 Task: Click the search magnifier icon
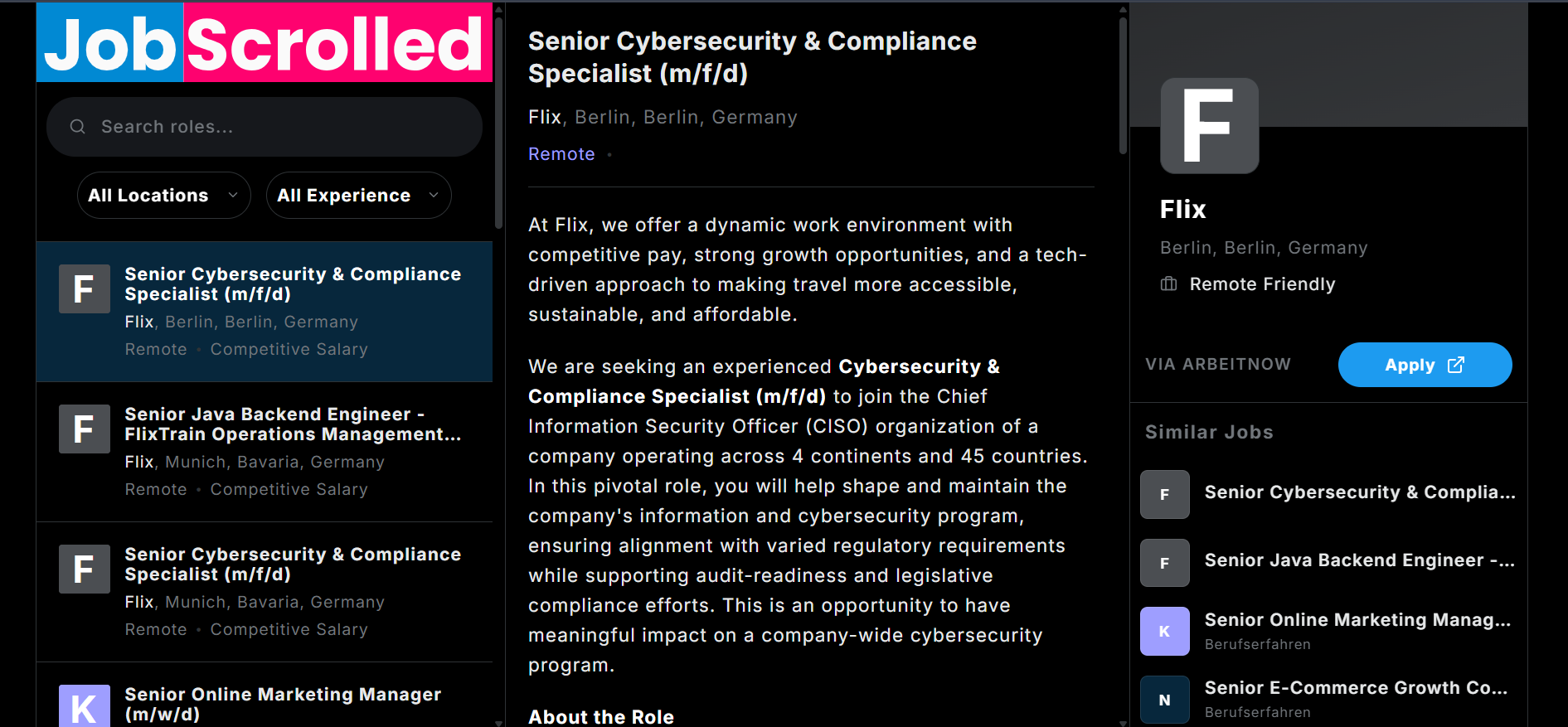click(x=78, y=127)
